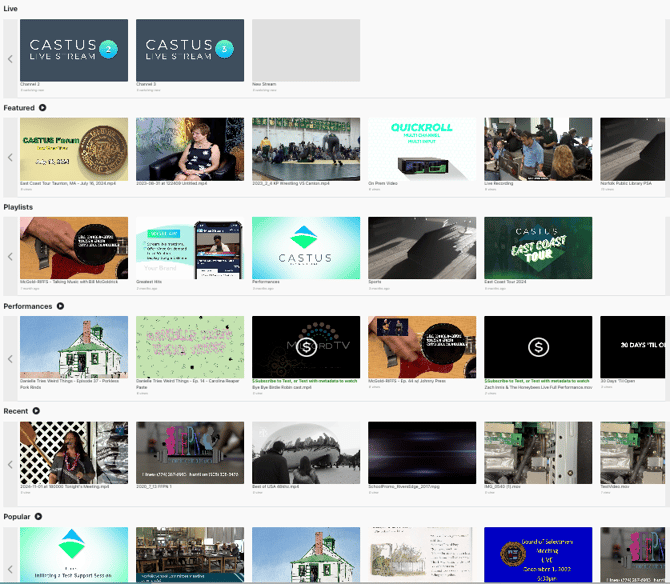Image resolution: width=670 pixels, height=584 pixels.
Task: Click left arrow in Recent row
Action: (10, 464)
